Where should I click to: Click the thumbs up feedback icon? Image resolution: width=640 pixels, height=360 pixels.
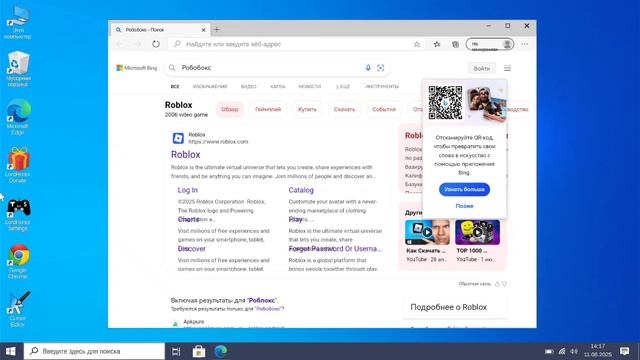(x=497, y=284)
